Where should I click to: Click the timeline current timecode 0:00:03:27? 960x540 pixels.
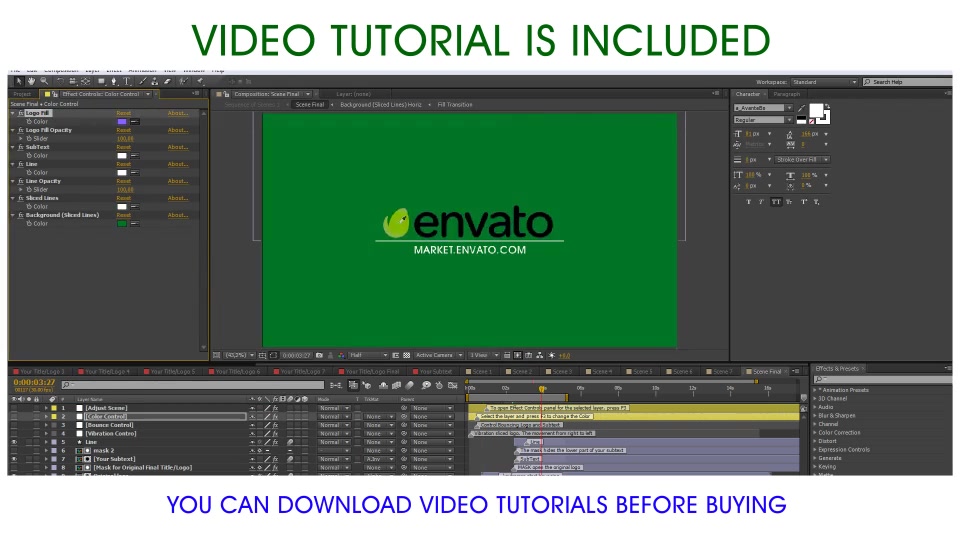click(x=34, y=382)
